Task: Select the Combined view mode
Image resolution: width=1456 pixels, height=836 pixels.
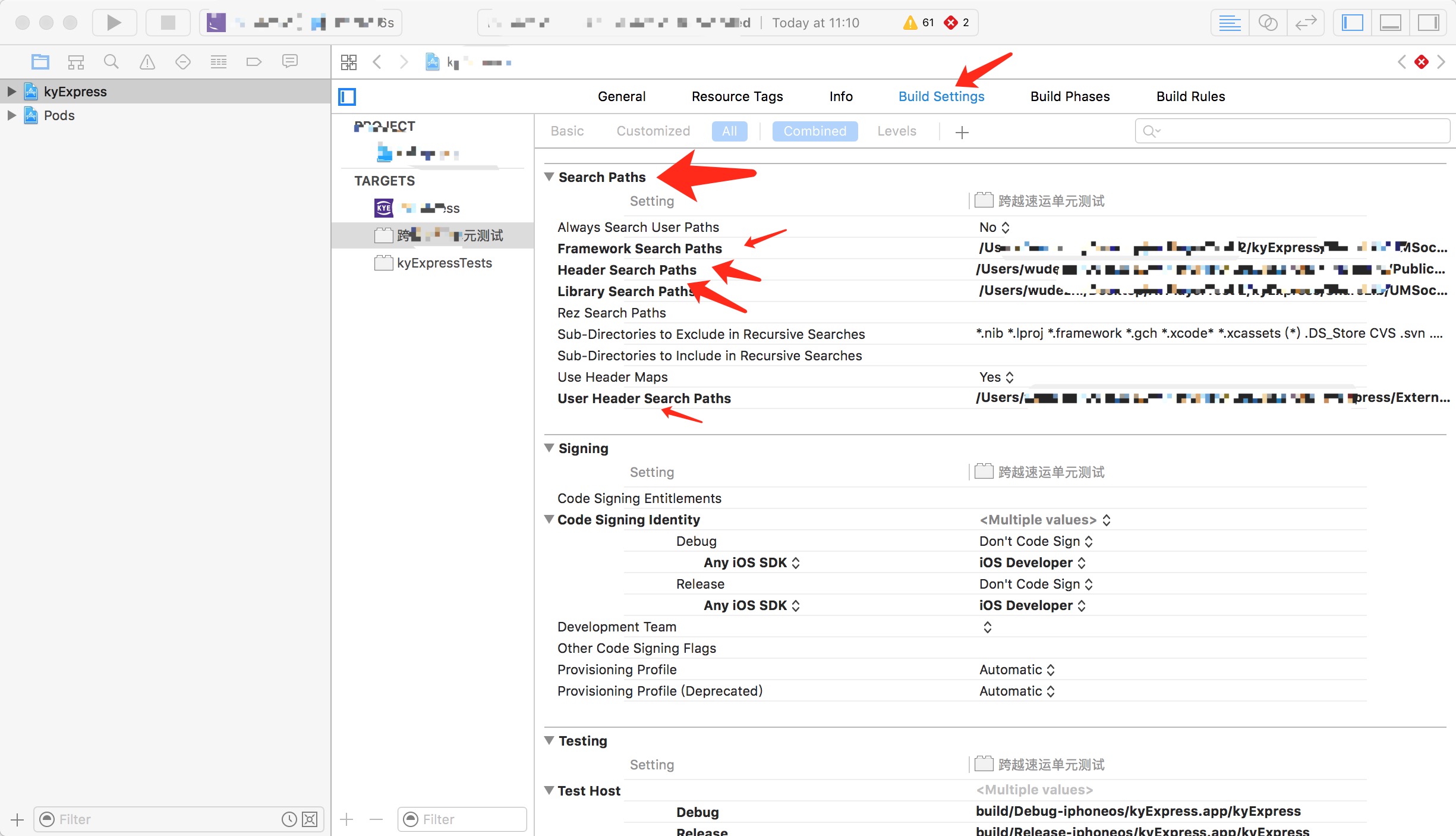Action: [x=815, y=131]
